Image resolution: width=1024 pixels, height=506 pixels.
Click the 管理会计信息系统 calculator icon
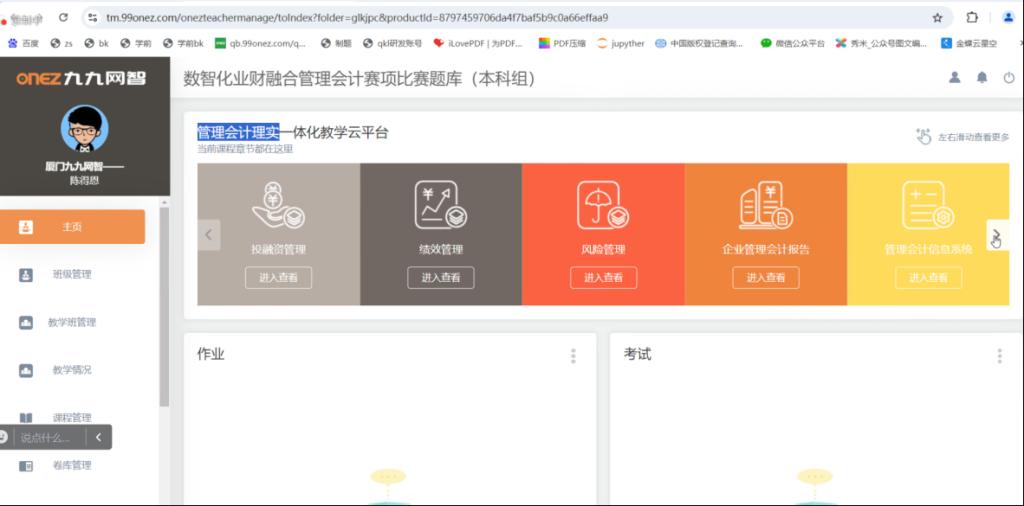pyautogui.click(x=927, y=206)
